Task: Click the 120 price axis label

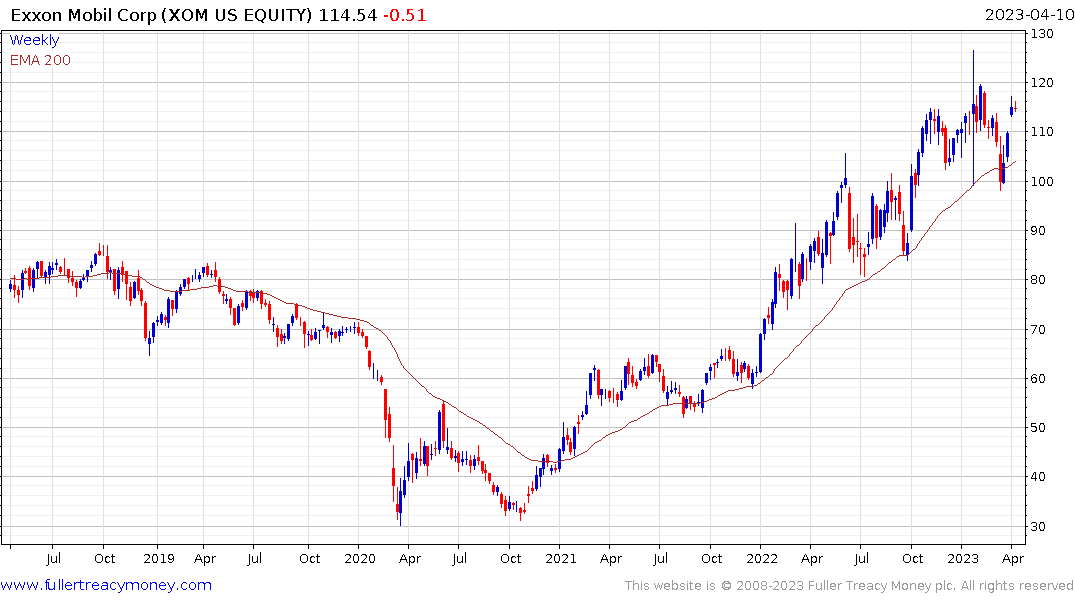Action: click(x=1042, y=83)
